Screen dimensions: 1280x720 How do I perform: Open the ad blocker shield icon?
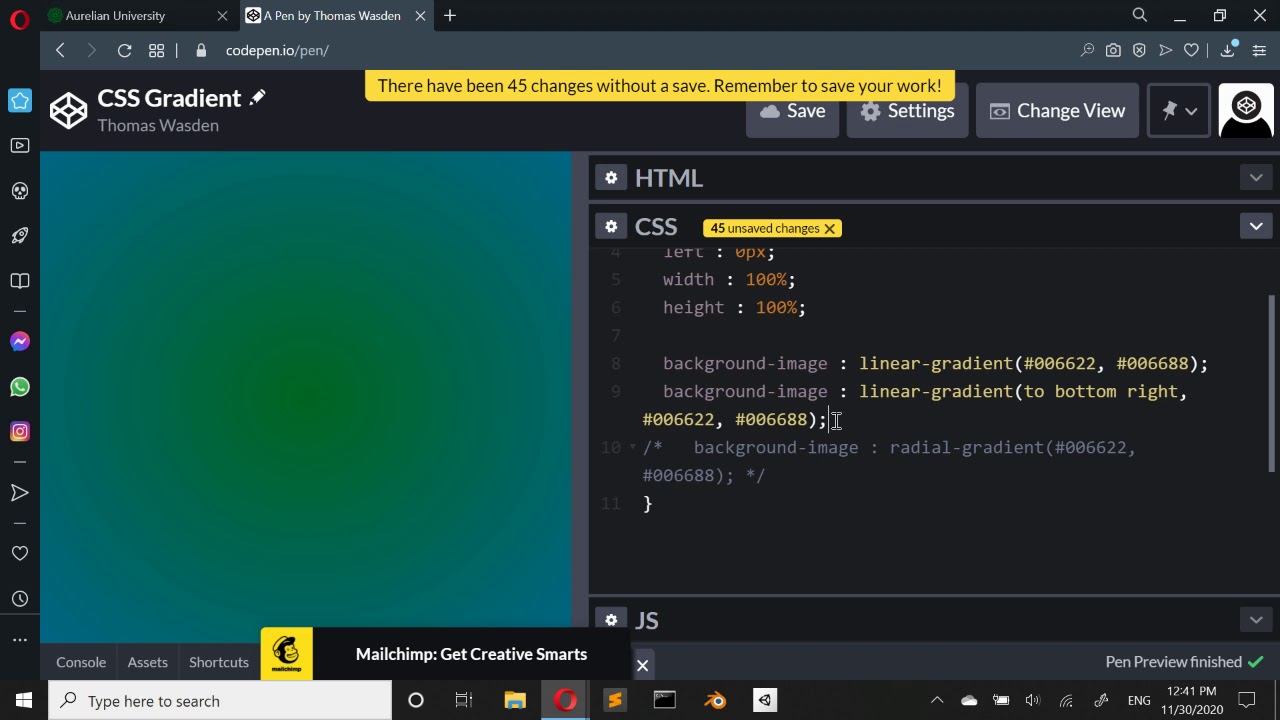click(x=1139, y=50)
